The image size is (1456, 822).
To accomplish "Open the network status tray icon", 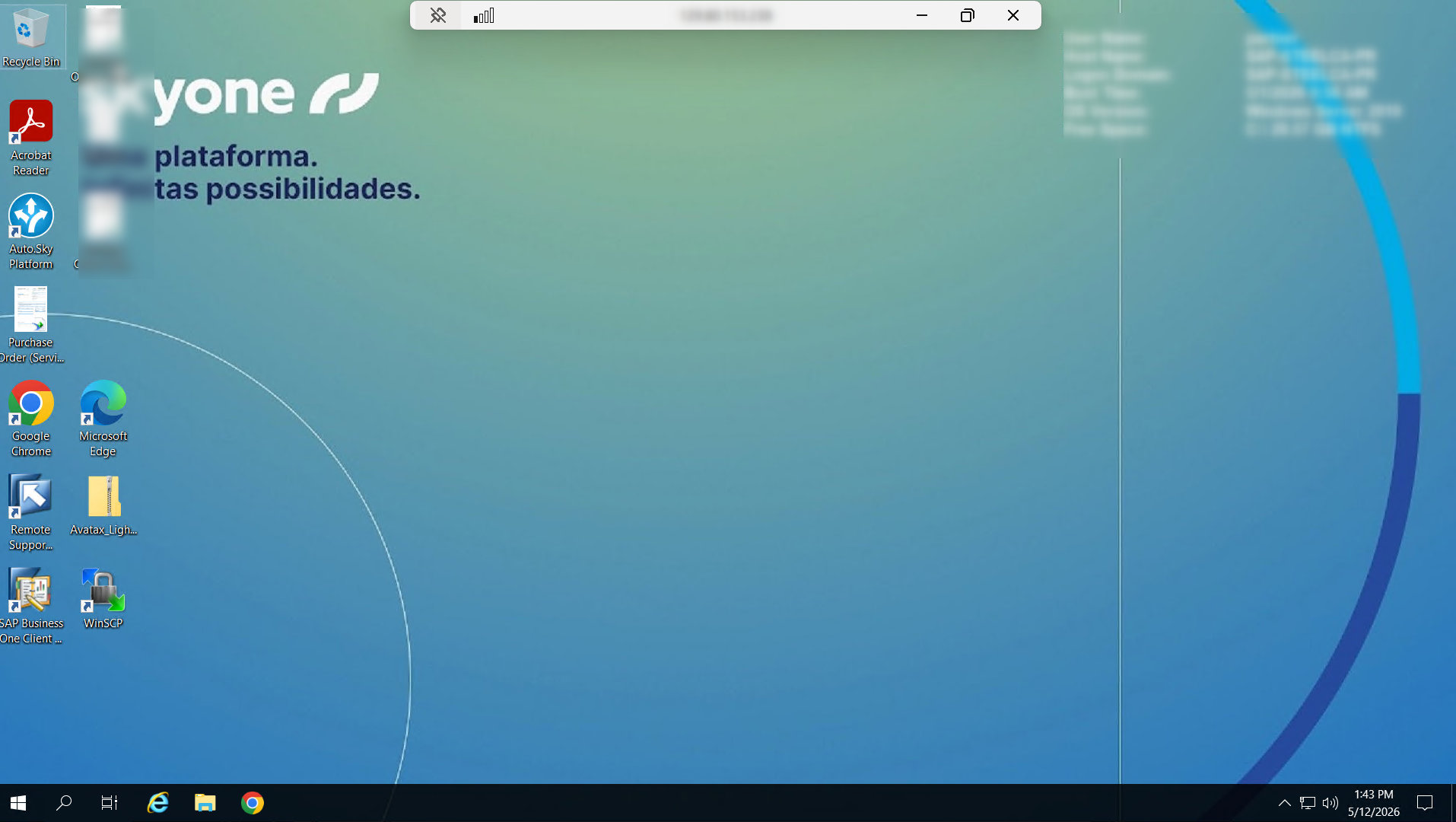I will coord(1308,803).
